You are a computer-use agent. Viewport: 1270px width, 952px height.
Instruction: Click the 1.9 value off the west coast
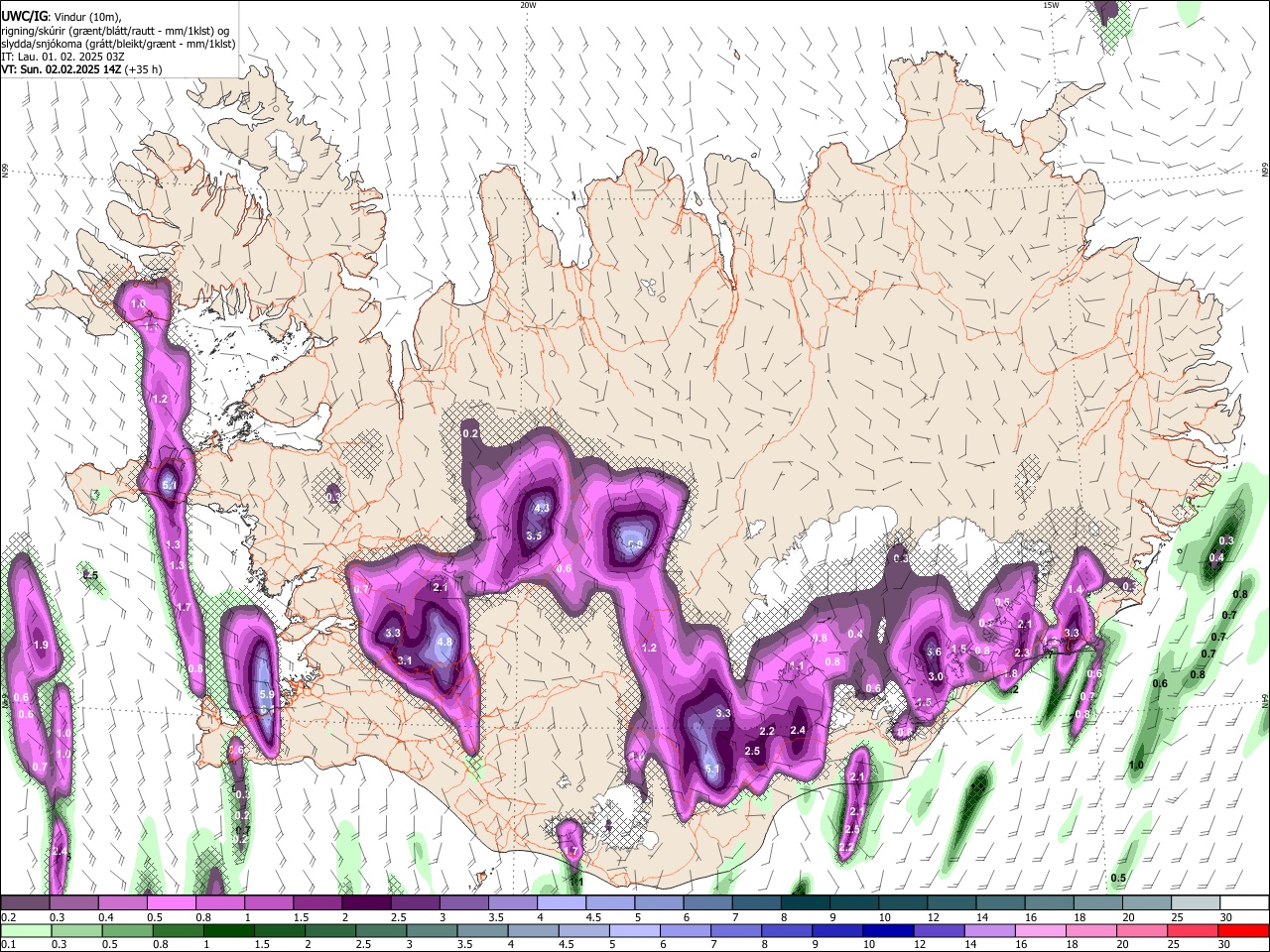pos(41,645)
